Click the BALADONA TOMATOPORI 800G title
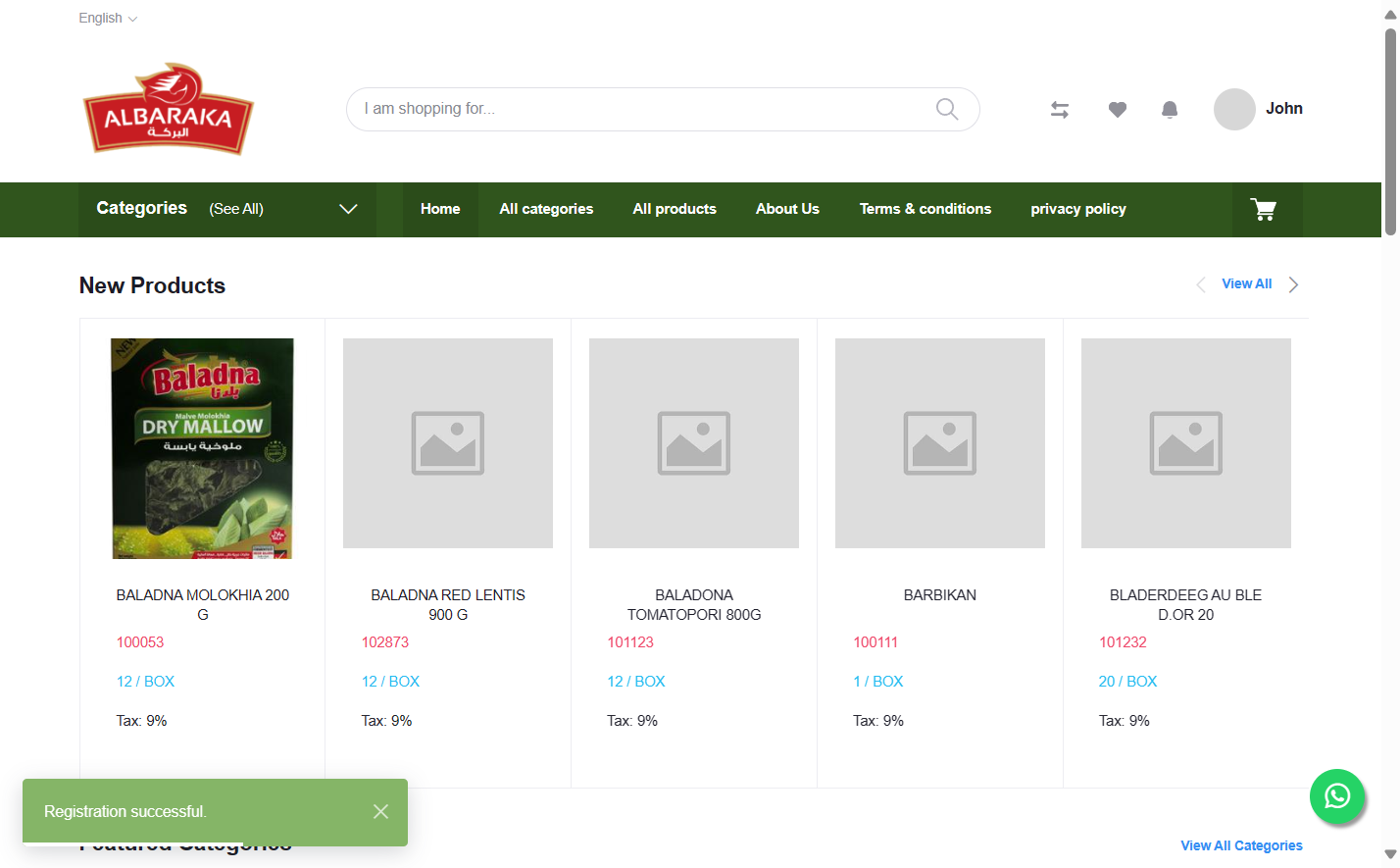This screenshot has width=1400, height=868. [694, 605]
